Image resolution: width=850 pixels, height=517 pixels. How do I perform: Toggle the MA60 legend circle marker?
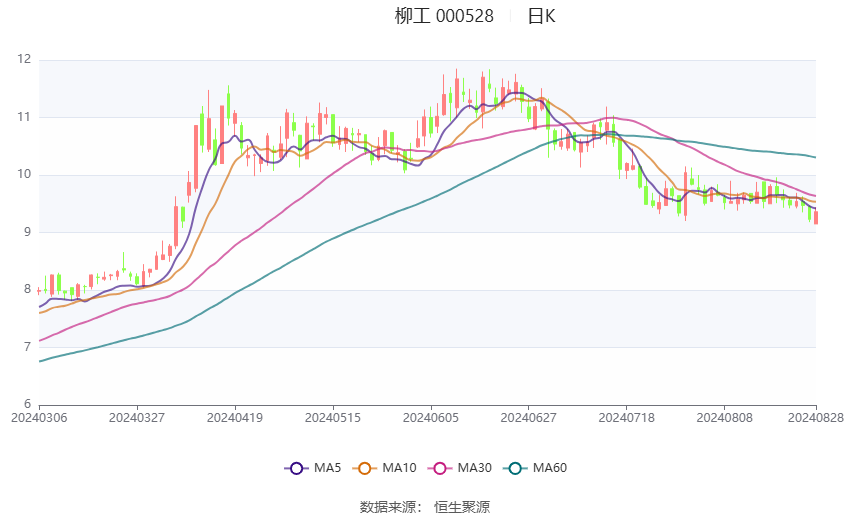tap(515, 468)
